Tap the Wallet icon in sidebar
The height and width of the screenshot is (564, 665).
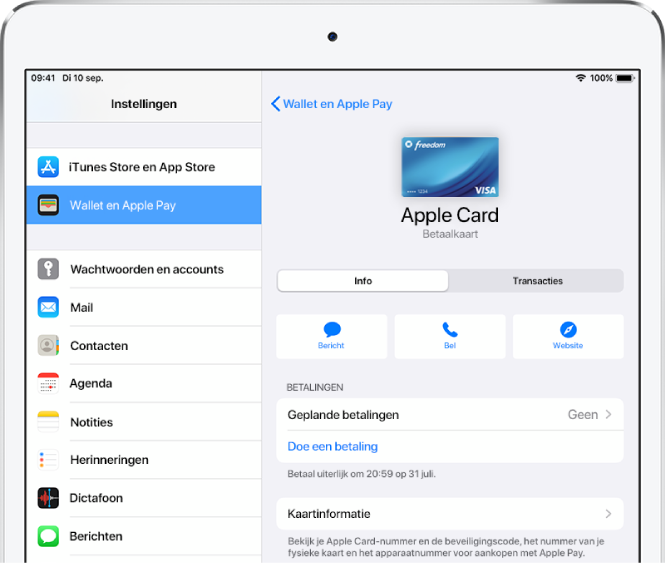pyautogui.click(x=48, y=205)
